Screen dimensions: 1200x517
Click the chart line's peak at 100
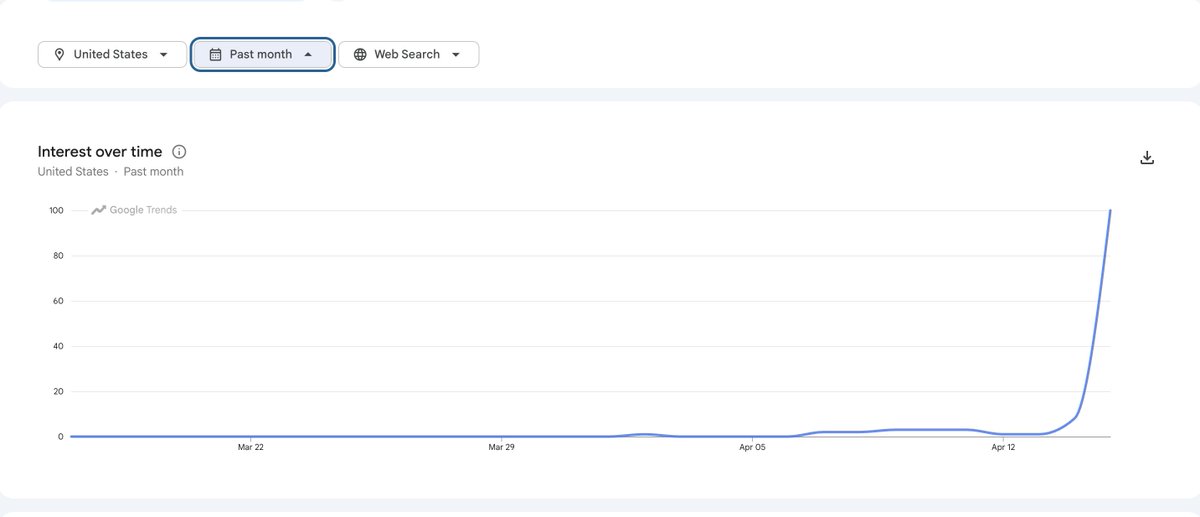[1110, 211]
